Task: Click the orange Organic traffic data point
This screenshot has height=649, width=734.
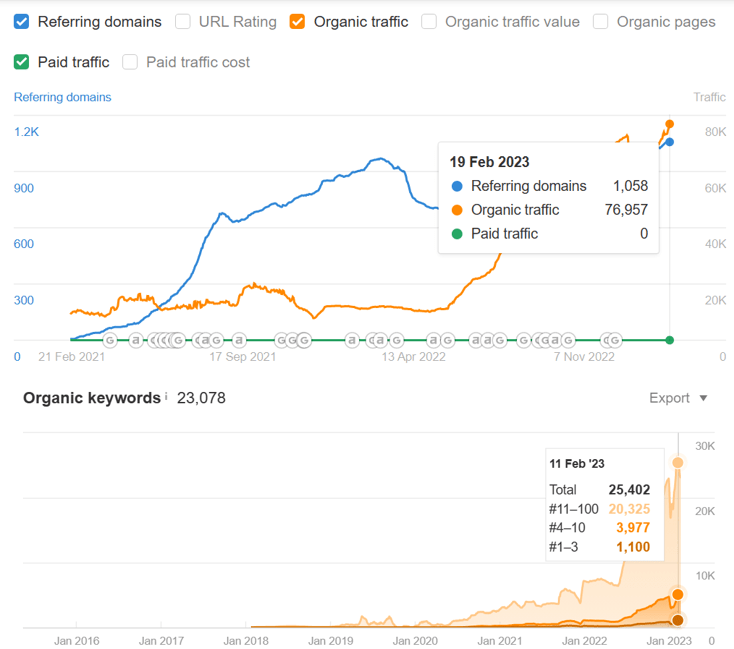Action: pos(669,124)
